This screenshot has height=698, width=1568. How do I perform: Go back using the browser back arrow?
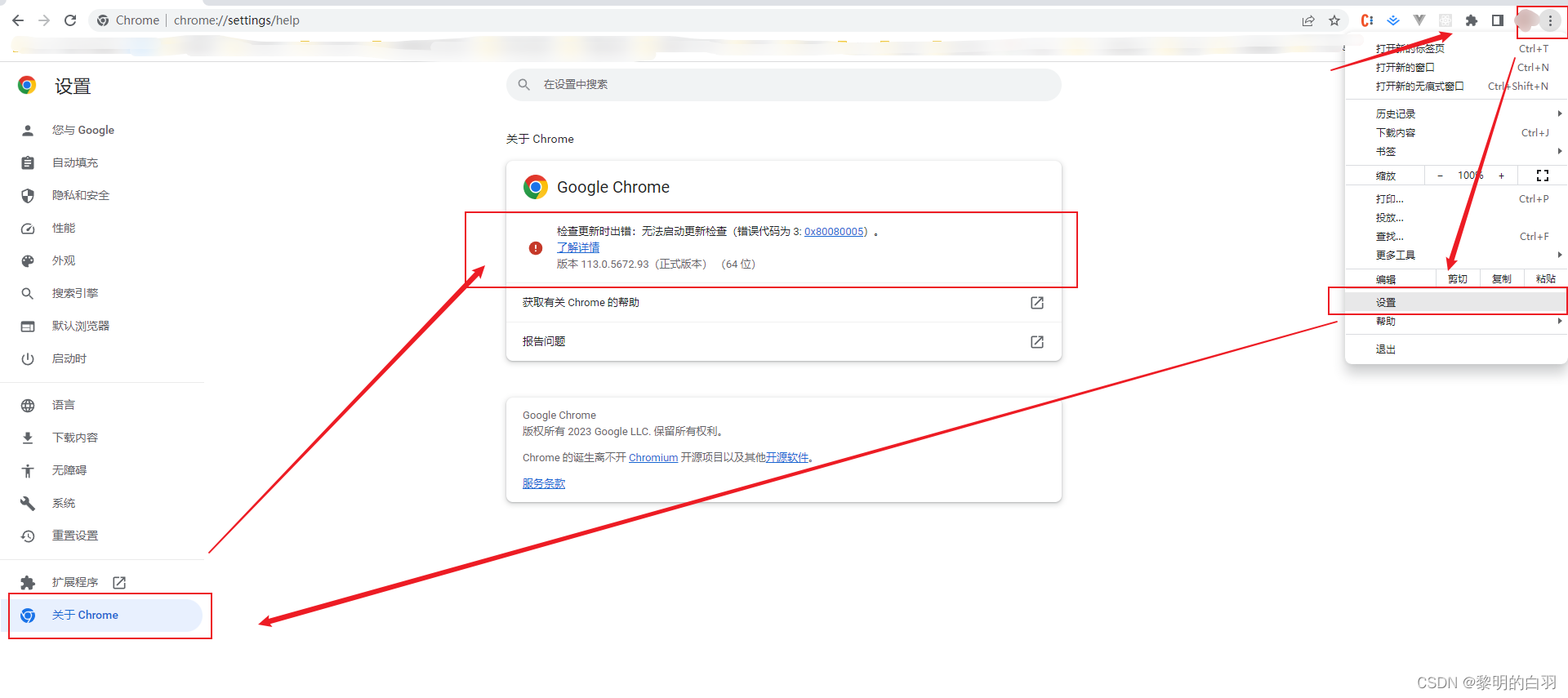[18, 20]
